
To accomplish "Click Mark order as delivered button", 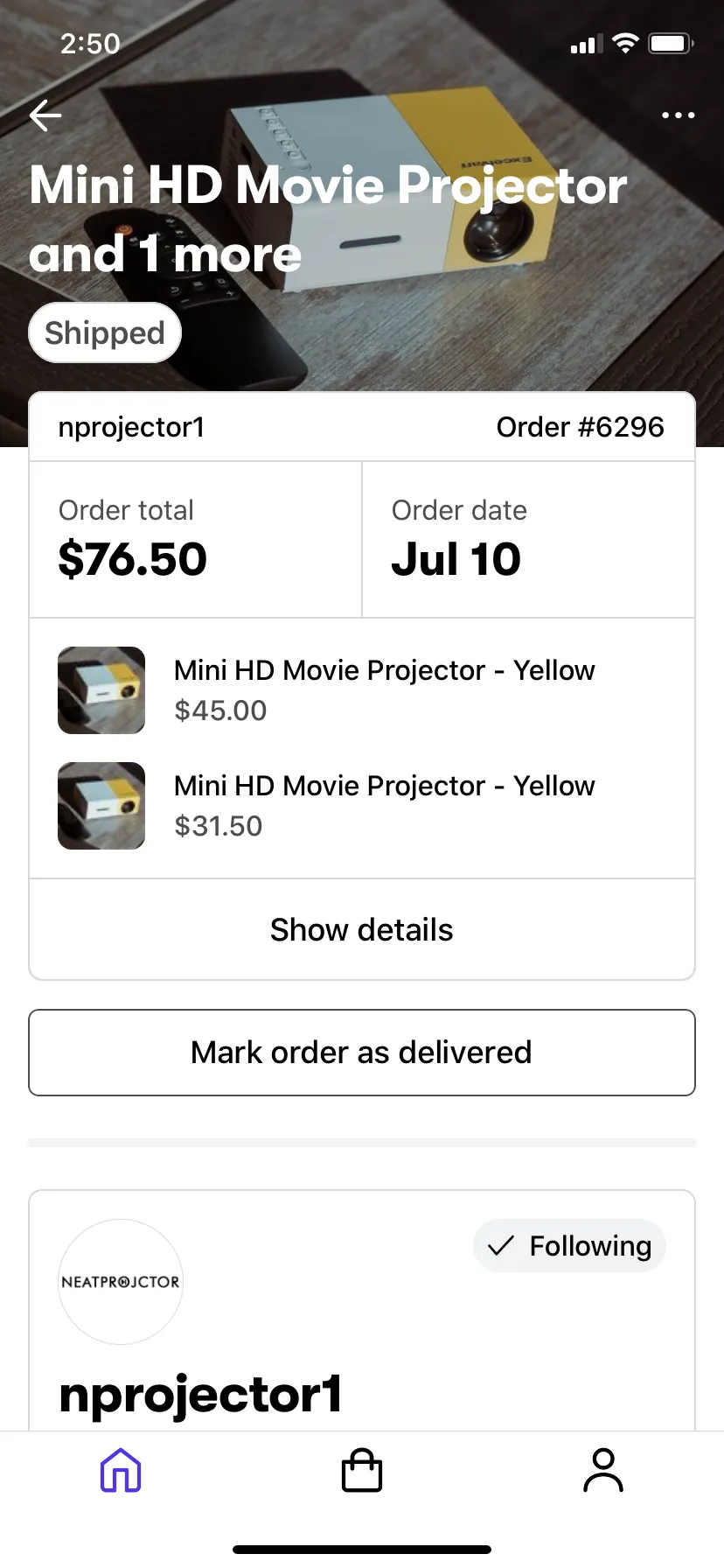I will (362, 1053).
